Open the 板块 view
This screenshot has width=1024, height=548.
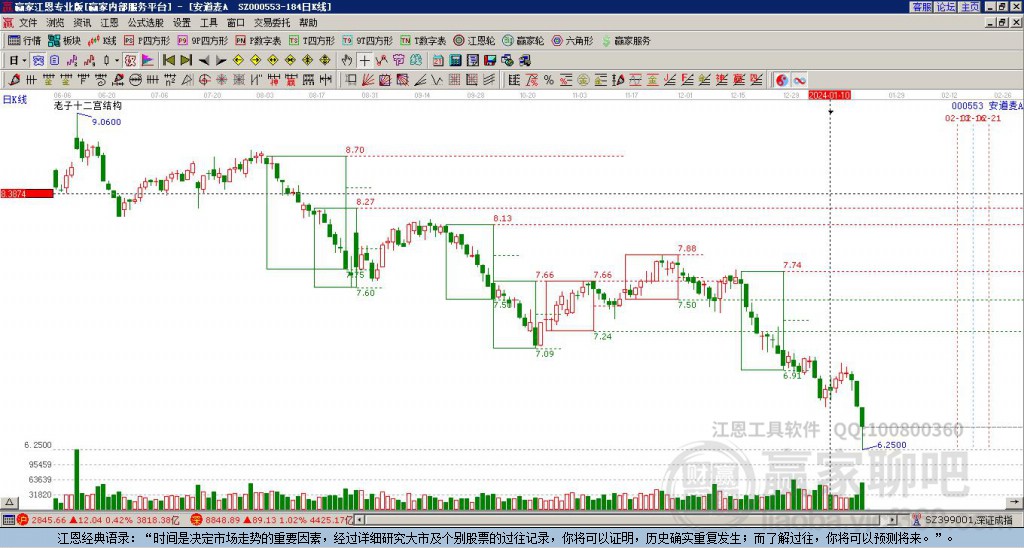coord(65,40)
